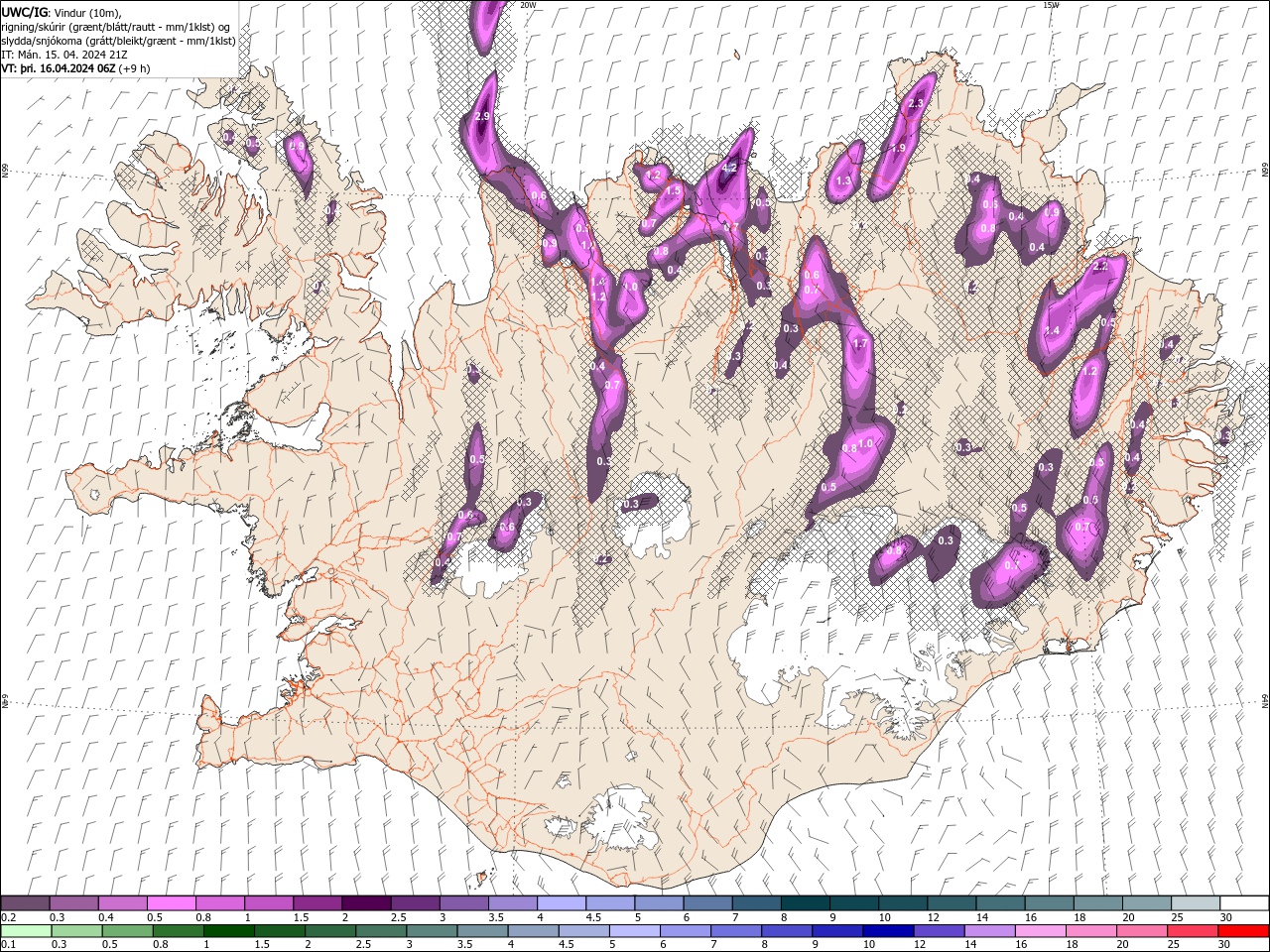Click the crimson swatch between 25 and 30

click(x=1191, y=931)
